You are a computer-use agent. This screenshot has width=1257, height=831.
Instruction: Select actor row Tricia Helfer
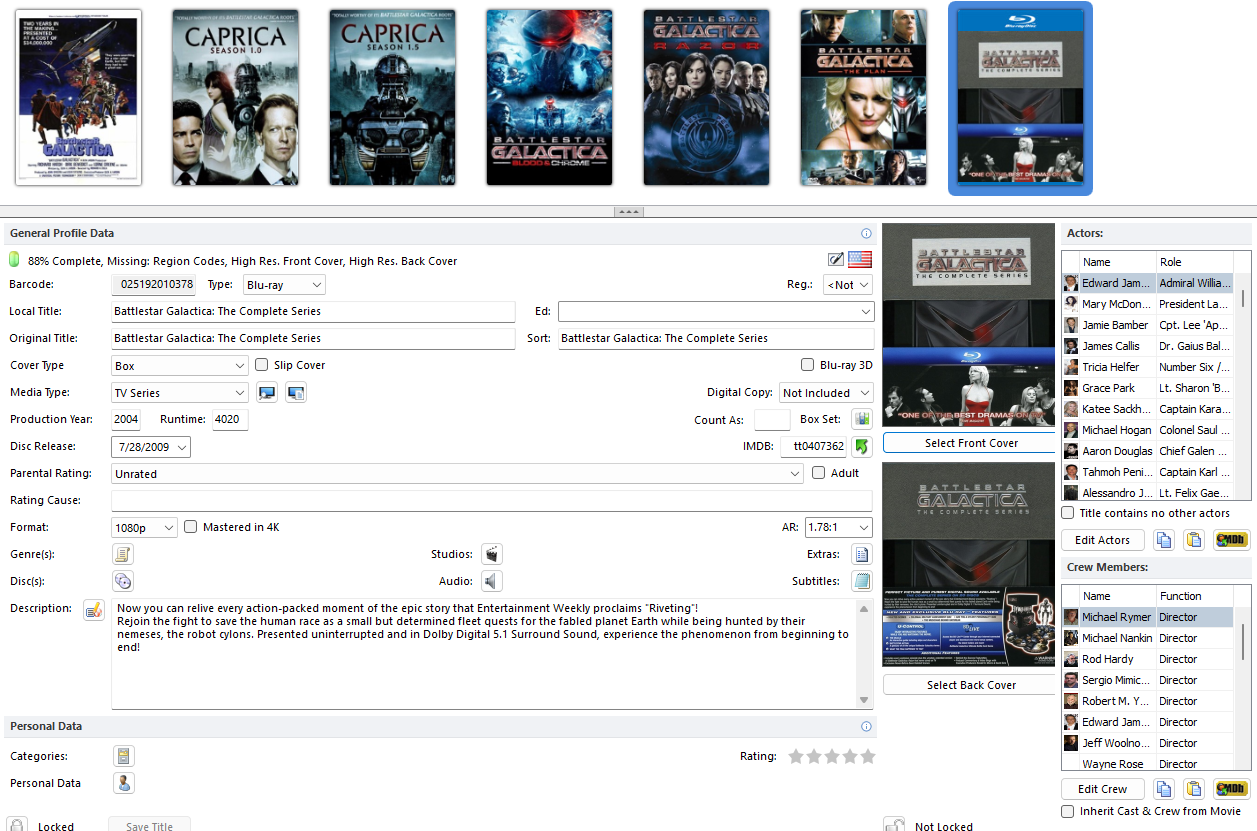click(1148, 367)
